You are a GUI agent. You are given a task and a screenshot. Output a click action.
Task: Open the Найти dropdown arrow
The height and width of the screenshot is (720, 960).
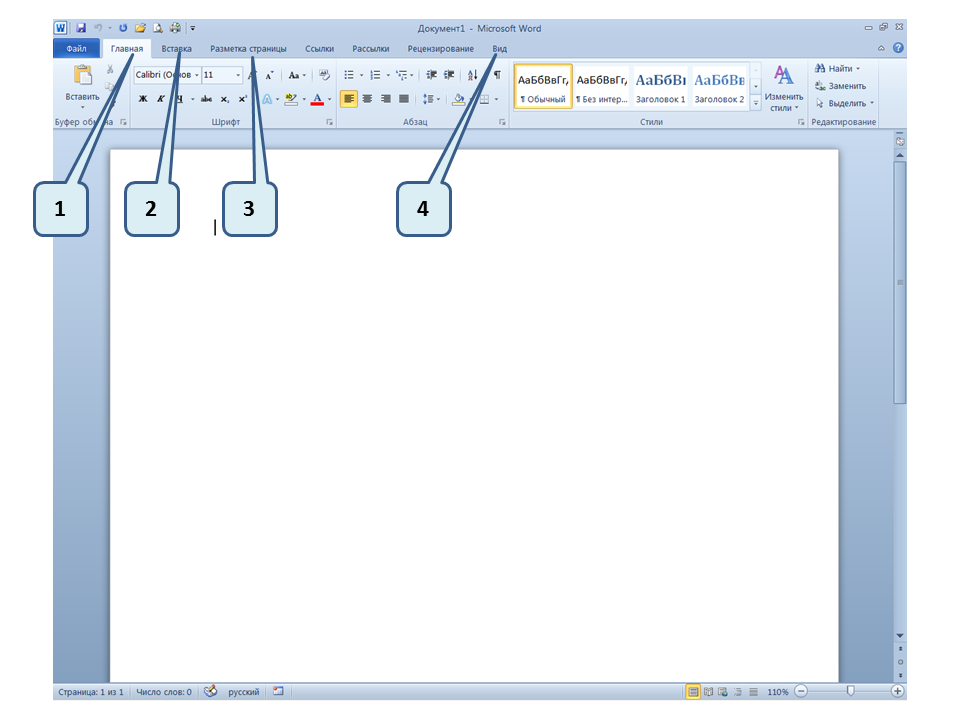coord(858,69)
